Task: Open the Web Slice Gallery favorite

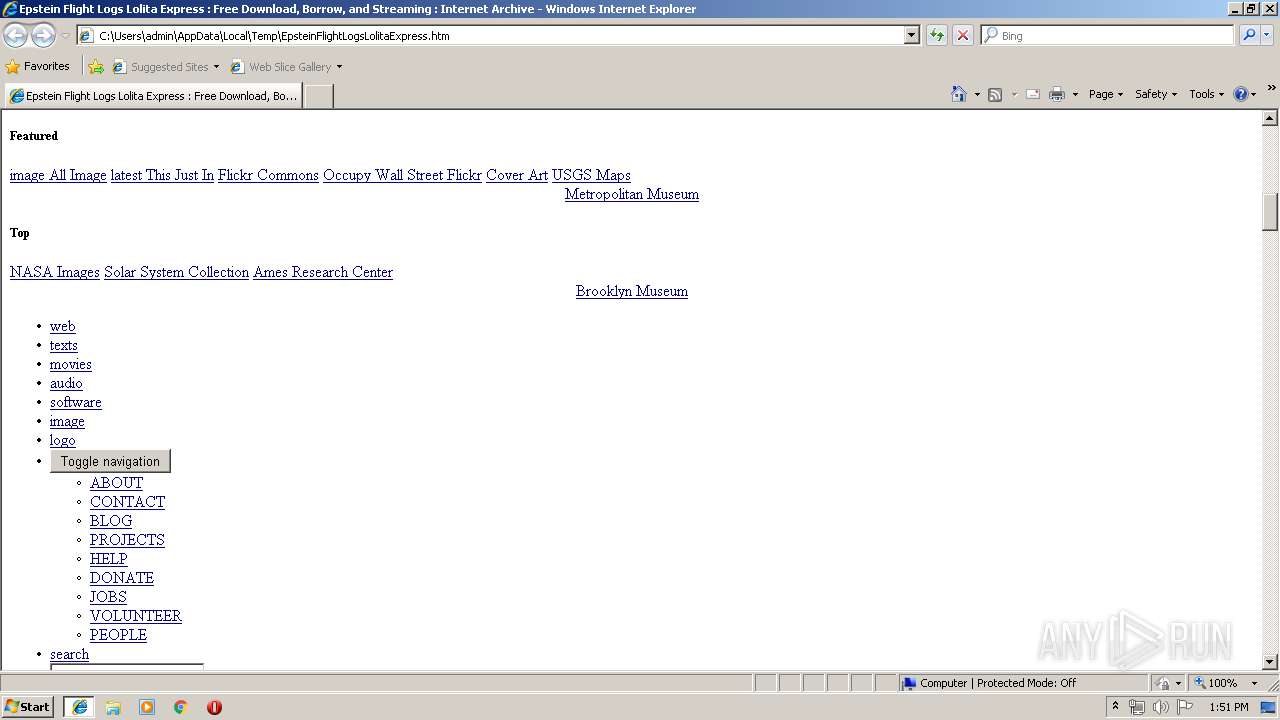Action: [x=281, y=67]
